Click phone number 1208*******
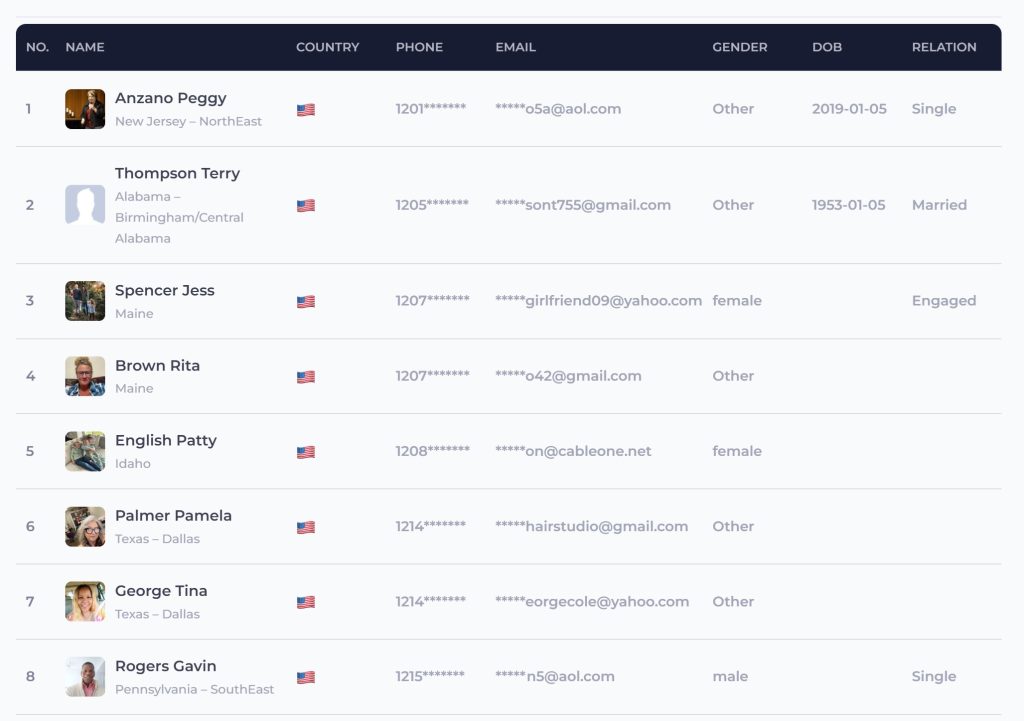This screenshot has height=721, width=1024. 432,451
